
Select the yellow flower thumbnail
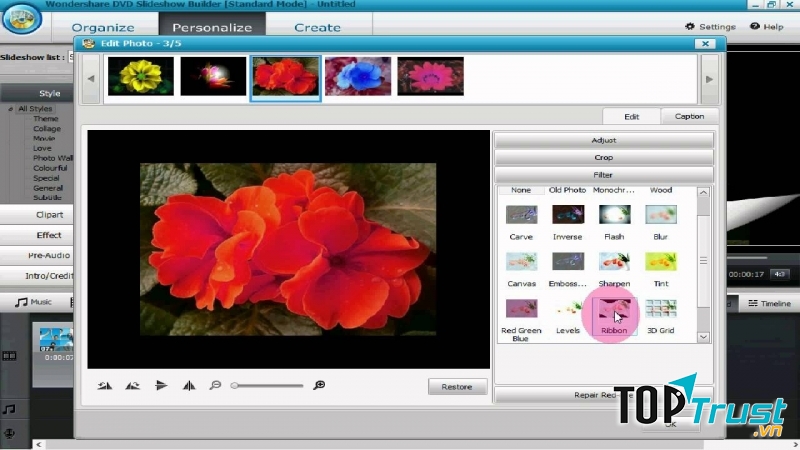tap(141, 77)
